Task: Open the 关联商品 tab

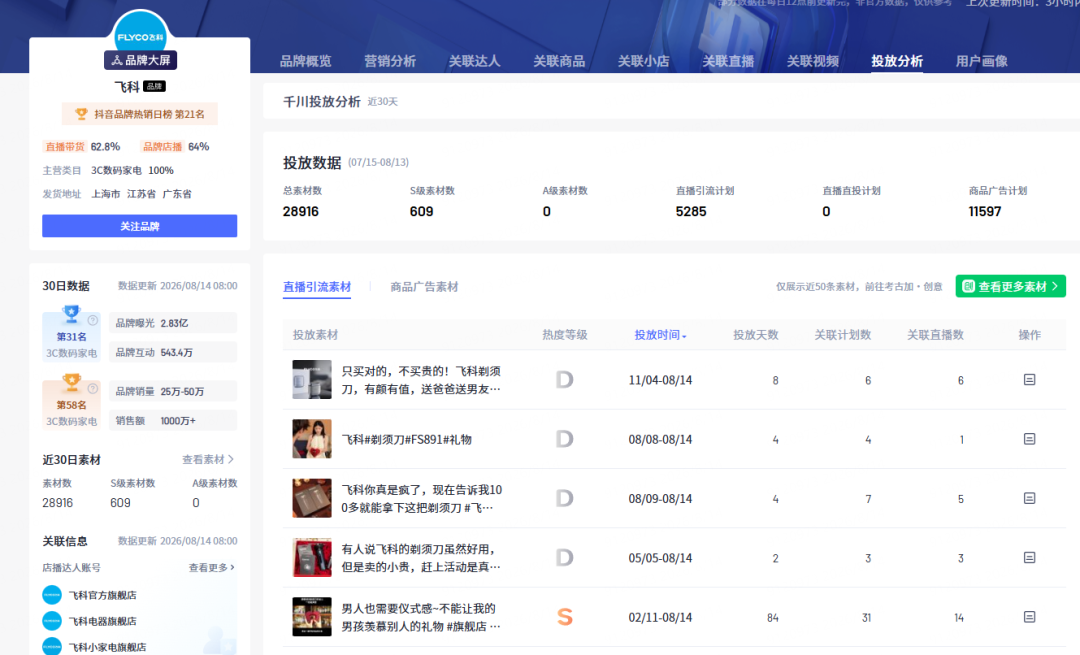Action: point(559,61)
